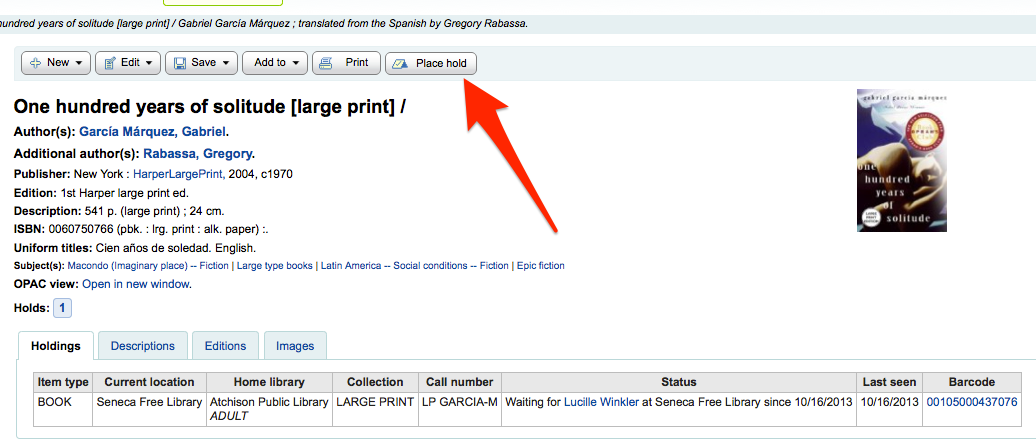Switch to the Editions tab

pyautogui.click(x=225, y=346)
